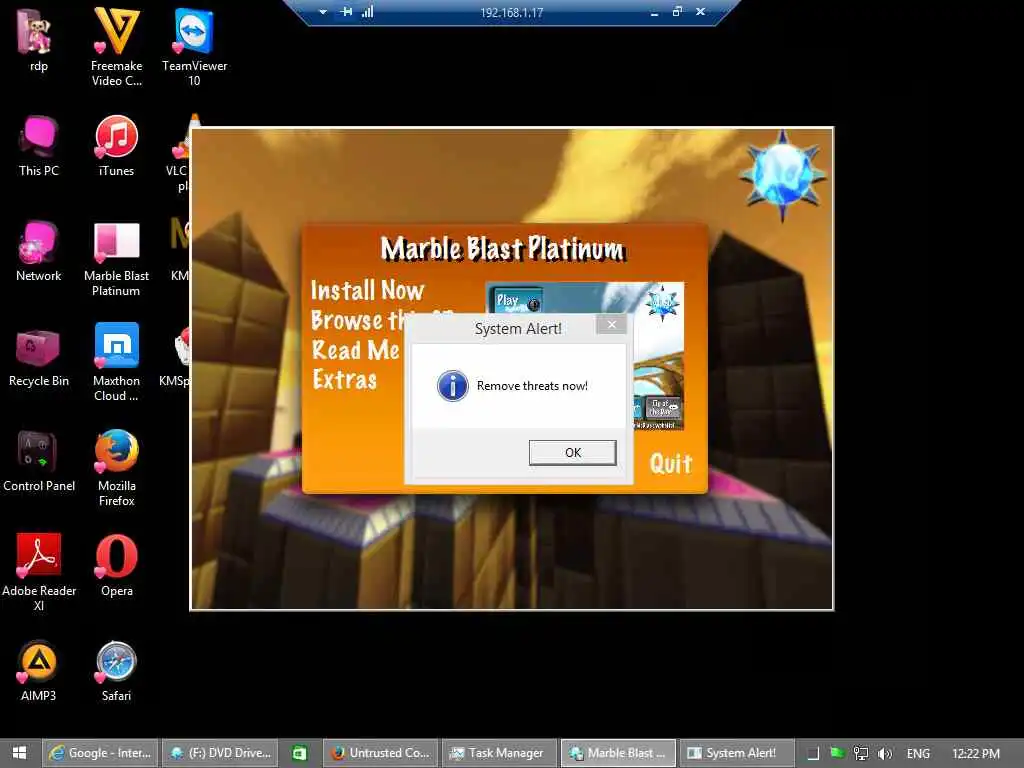Click the signal strength icon on connection bar
Viewport: 1024px width, 768px height.
click(368, 12)
